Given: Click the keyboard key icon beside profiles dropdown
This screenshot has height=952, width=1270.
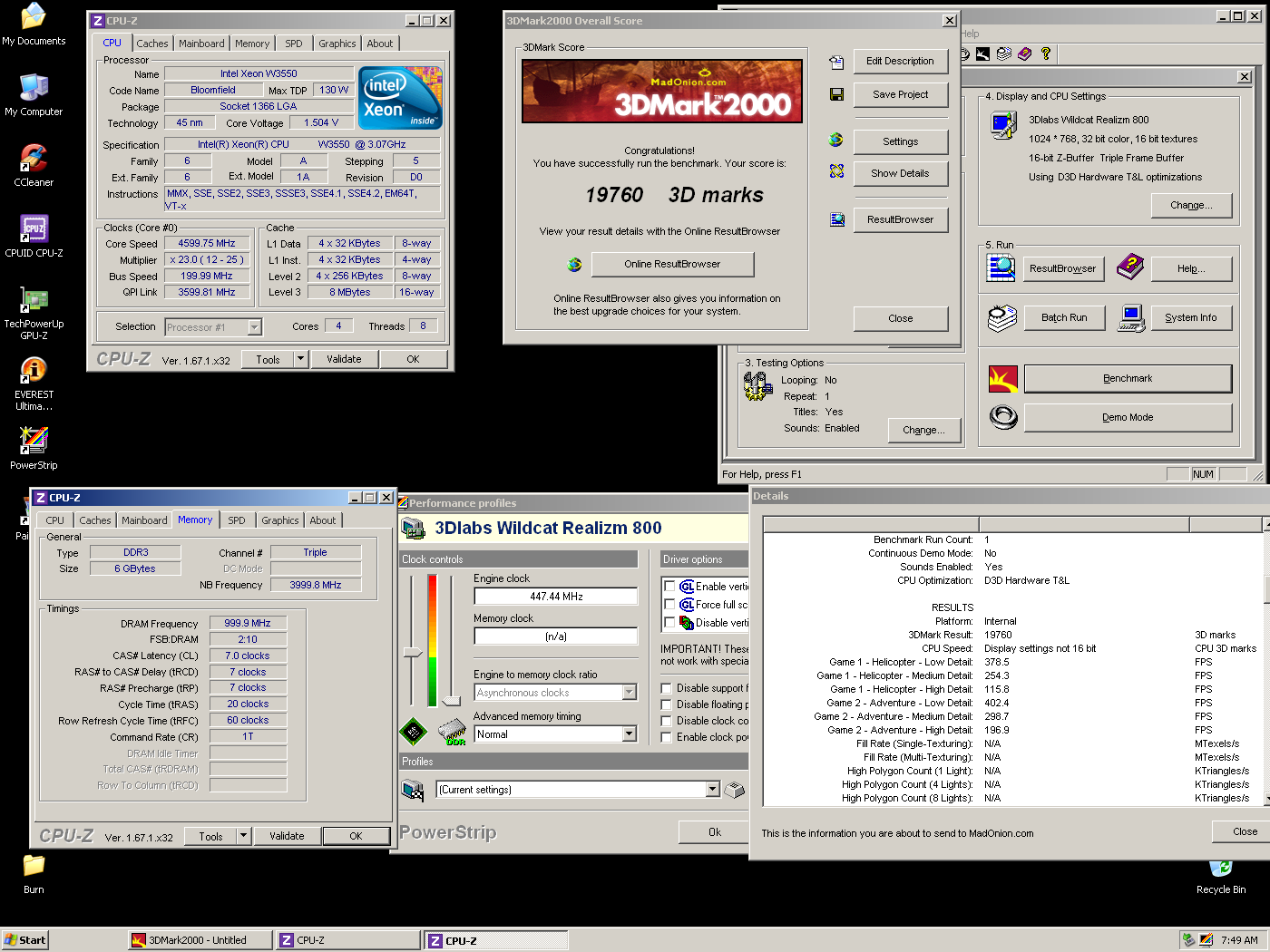Looking at the screenshot, I should pyautogui.click(x=735, y=790).
